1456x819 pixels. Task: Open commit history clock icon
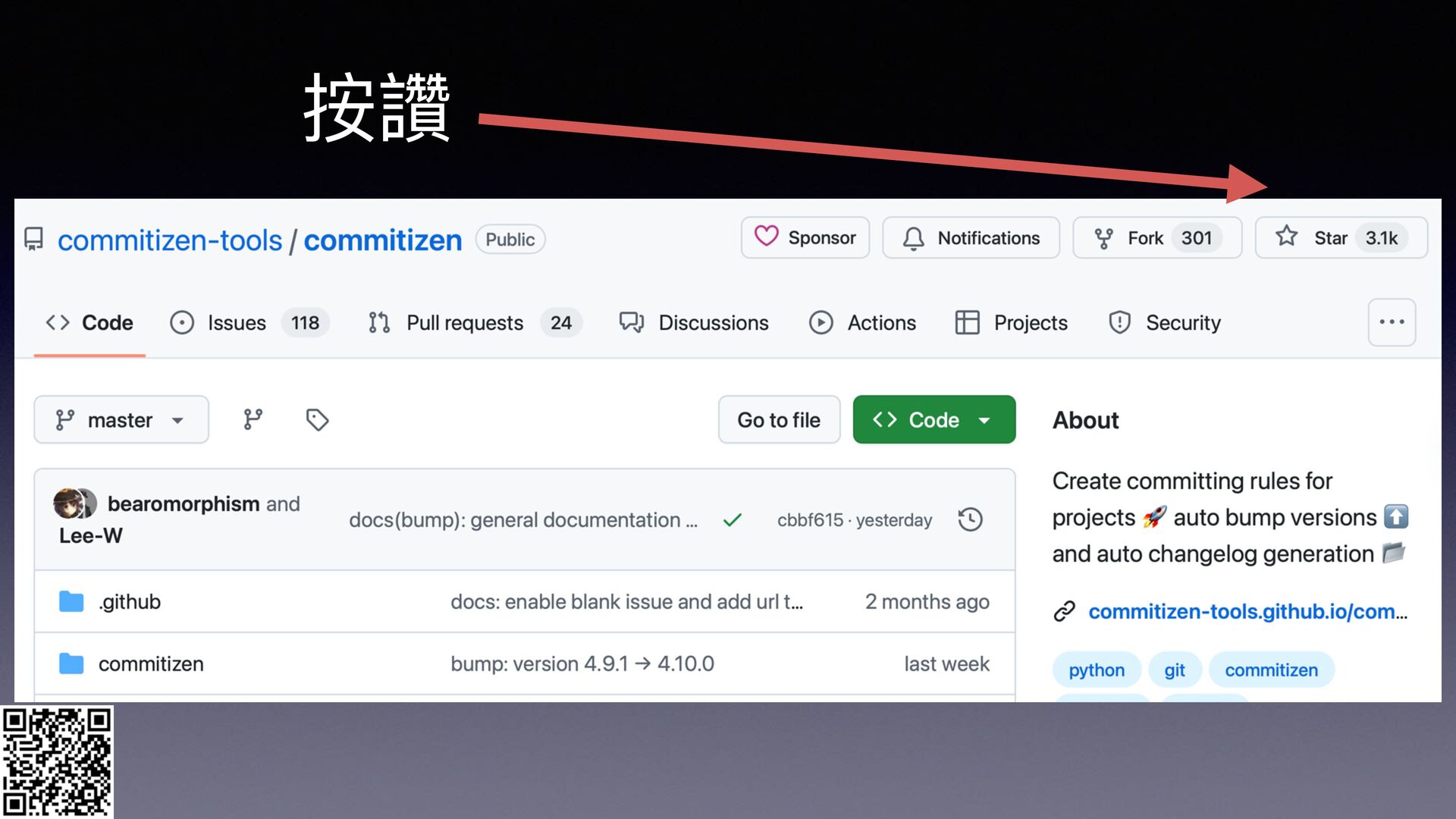pyautogui.click(x=970, y=519)
